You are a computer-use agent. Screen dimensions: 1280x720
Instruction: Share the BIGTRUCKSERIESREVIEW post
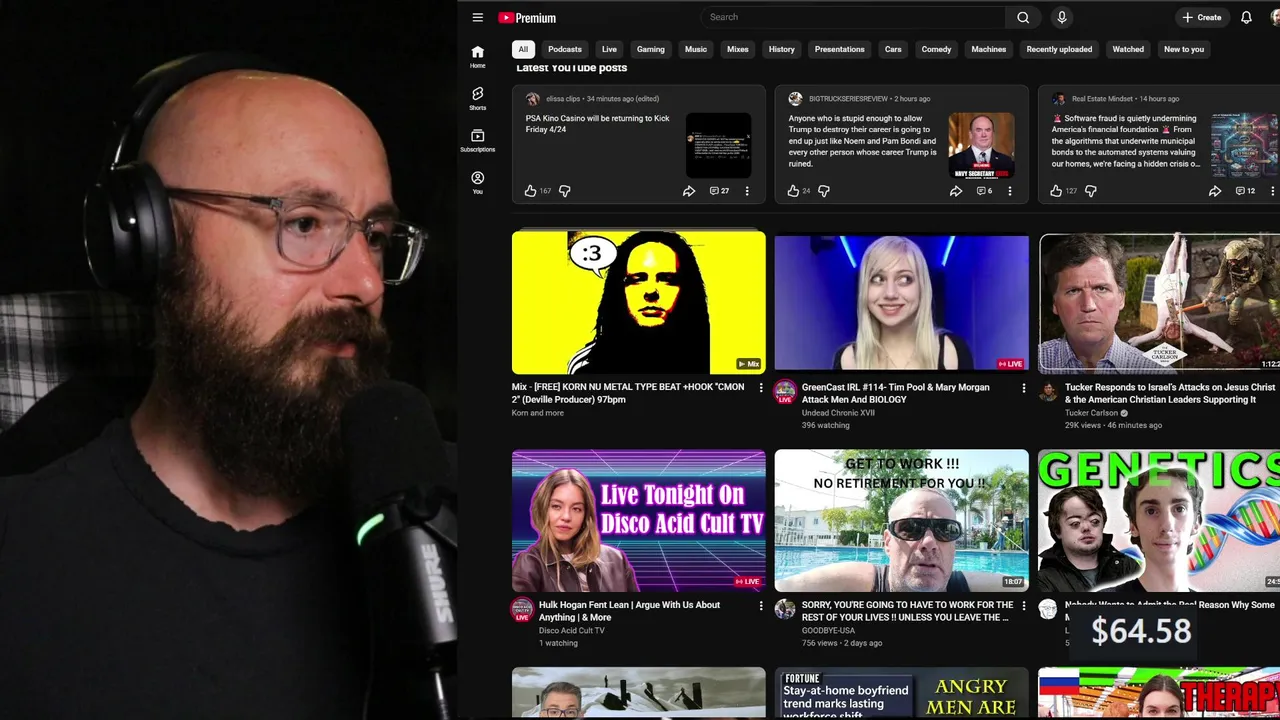(x=956, y=191)
